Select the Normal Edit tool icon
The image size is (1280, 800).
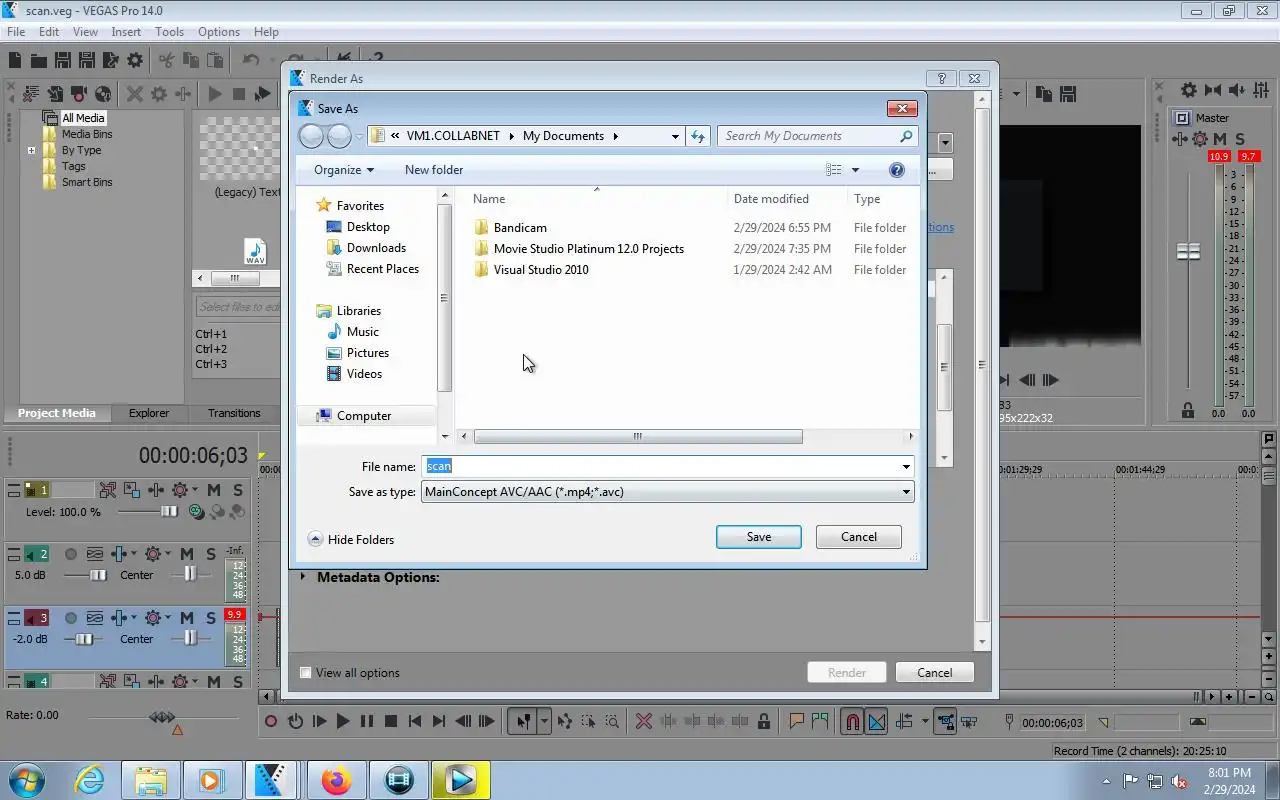click(x=522, y=721)
